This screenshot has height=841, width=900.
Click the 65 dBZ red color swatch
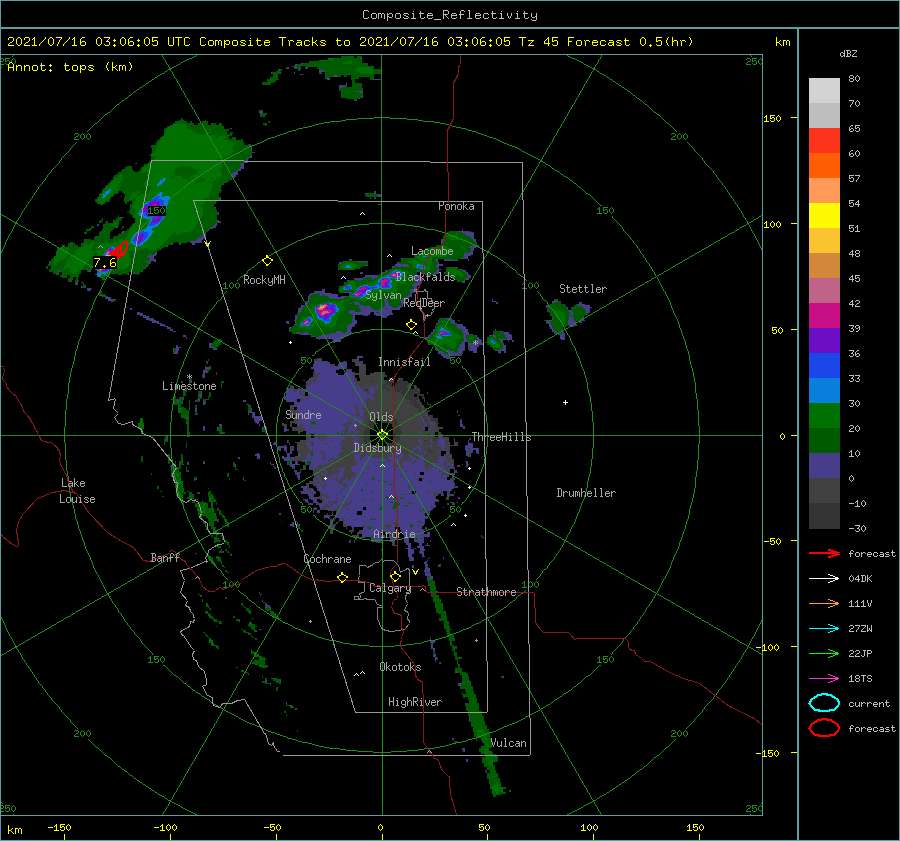click(824, 140)
